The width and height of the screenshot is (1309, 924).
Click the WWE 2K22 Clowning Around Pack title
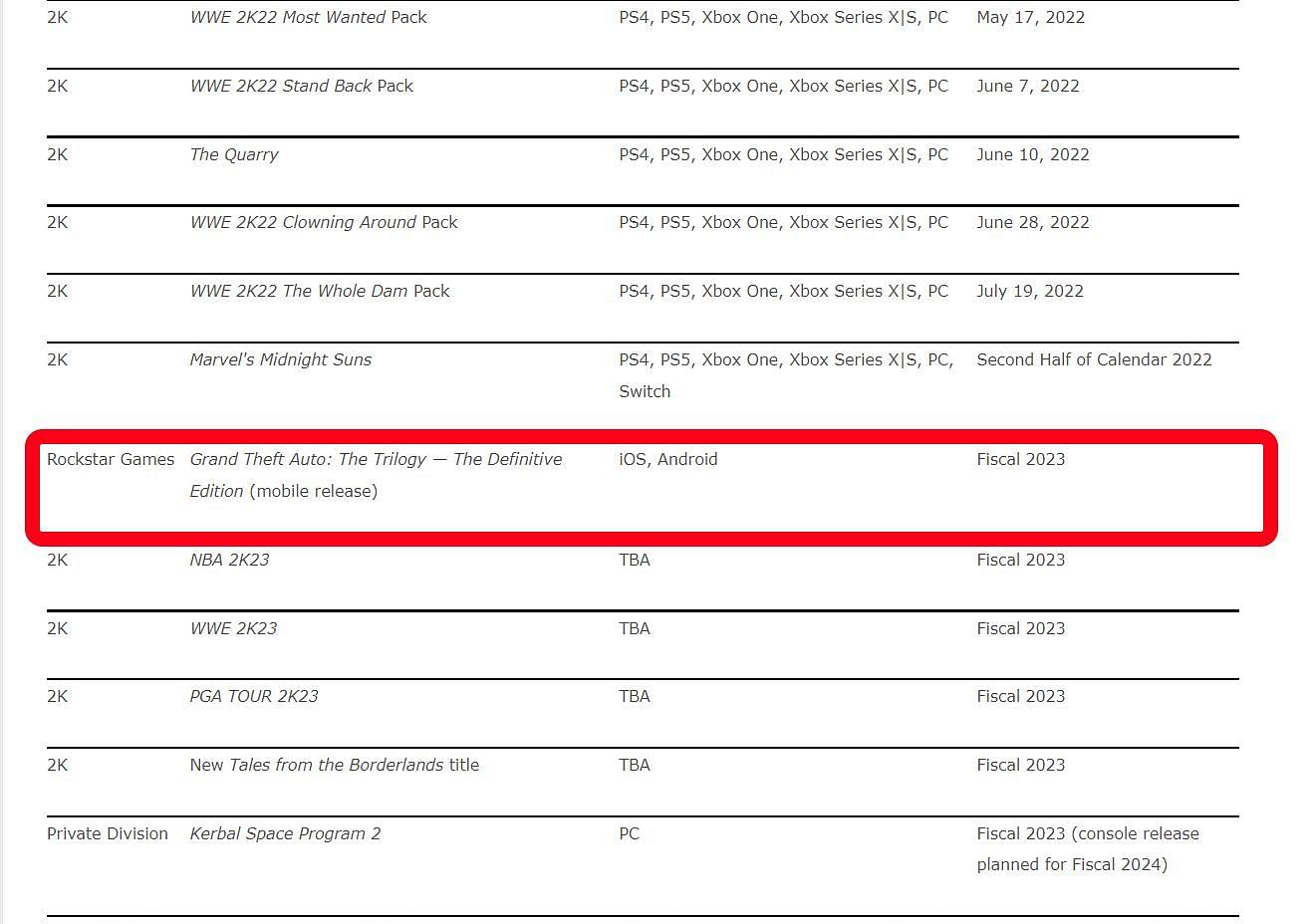(324, 222)
